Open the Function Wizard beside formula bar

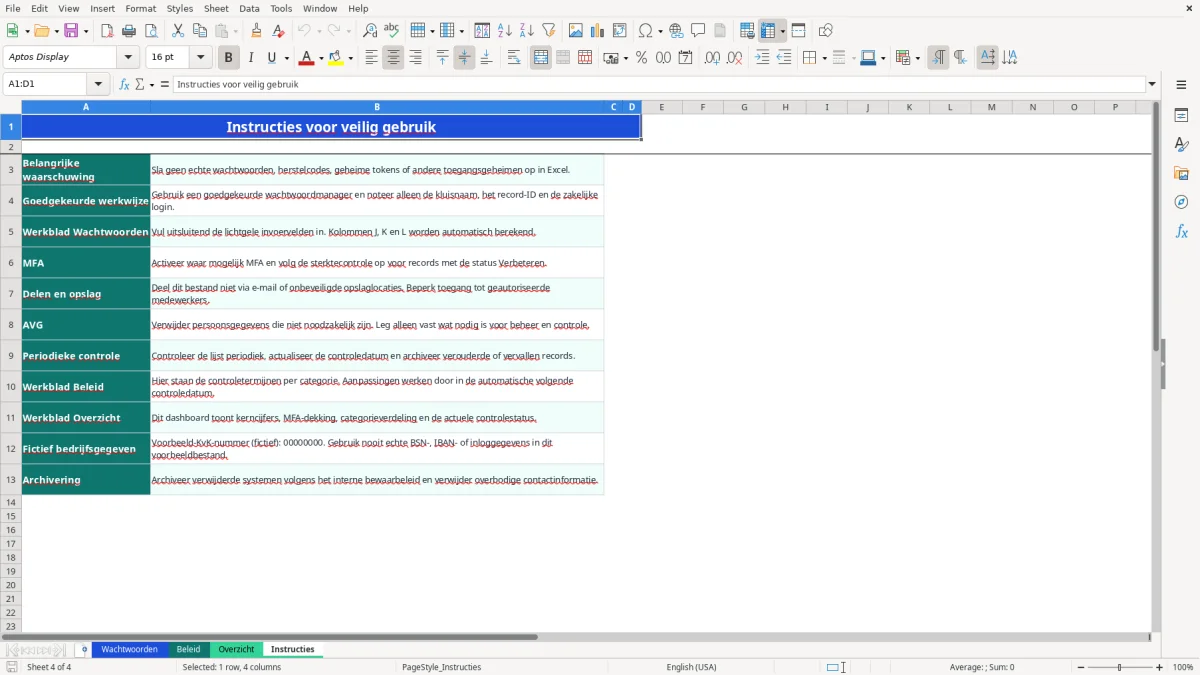tap(125, 85)
